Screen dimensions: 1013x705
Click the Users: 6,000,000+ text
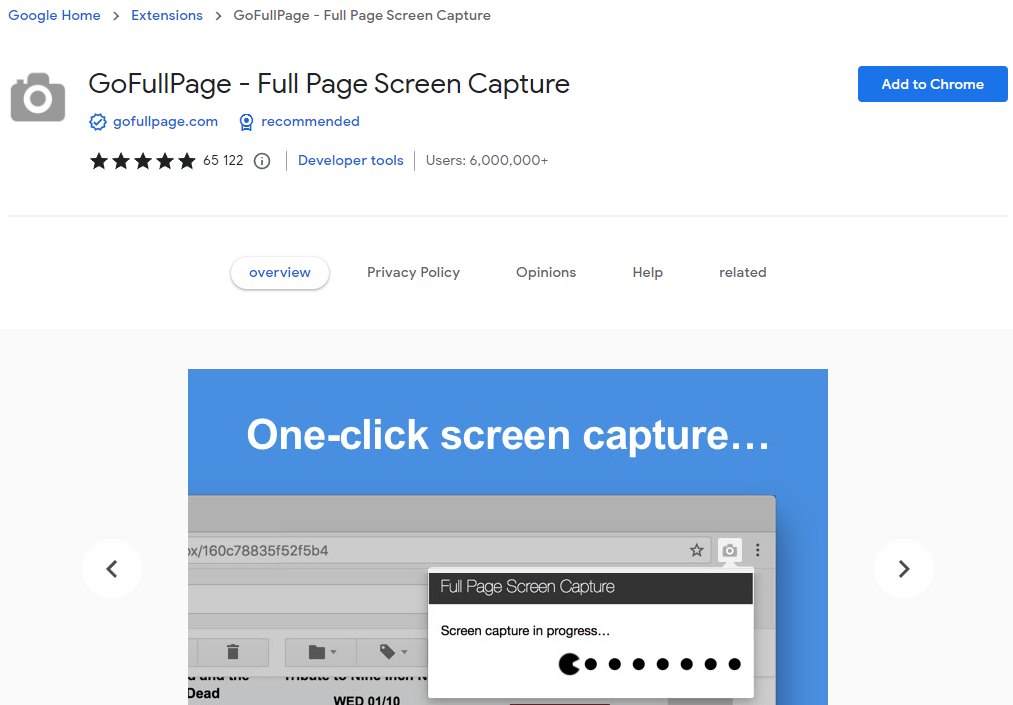(x=486, y=160)
